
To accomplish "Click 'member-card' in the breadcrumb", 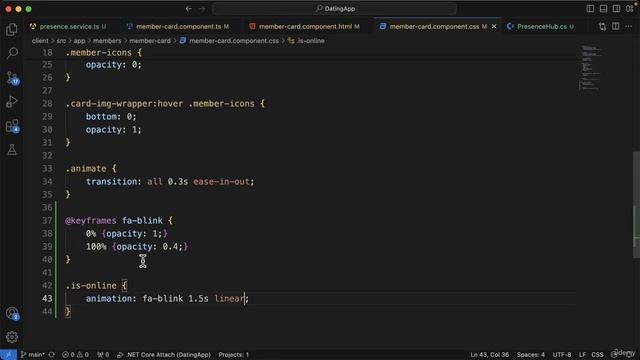I will [150, 41].
